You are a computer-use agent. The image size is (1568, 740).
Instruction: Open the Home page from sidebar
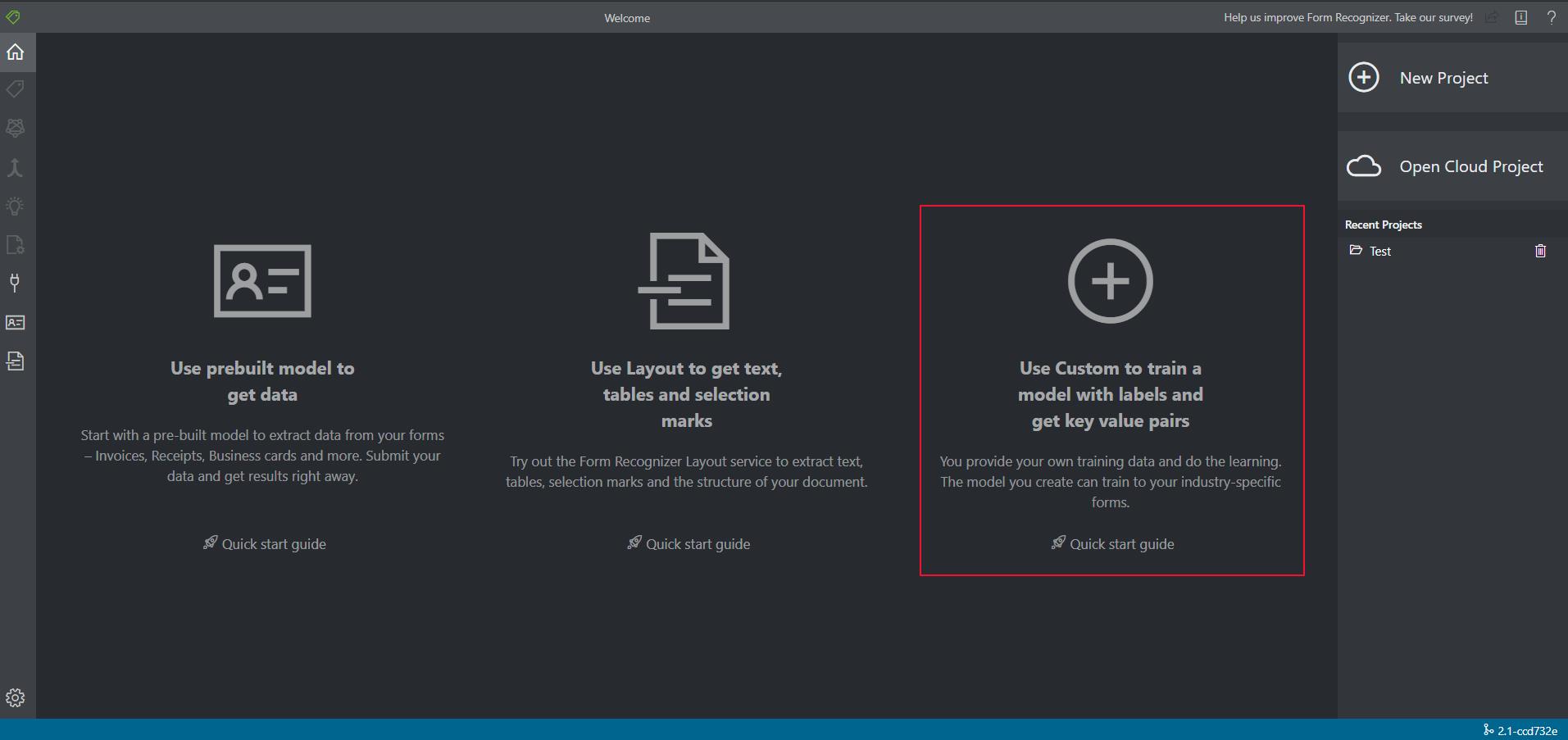tap(16, 52)
